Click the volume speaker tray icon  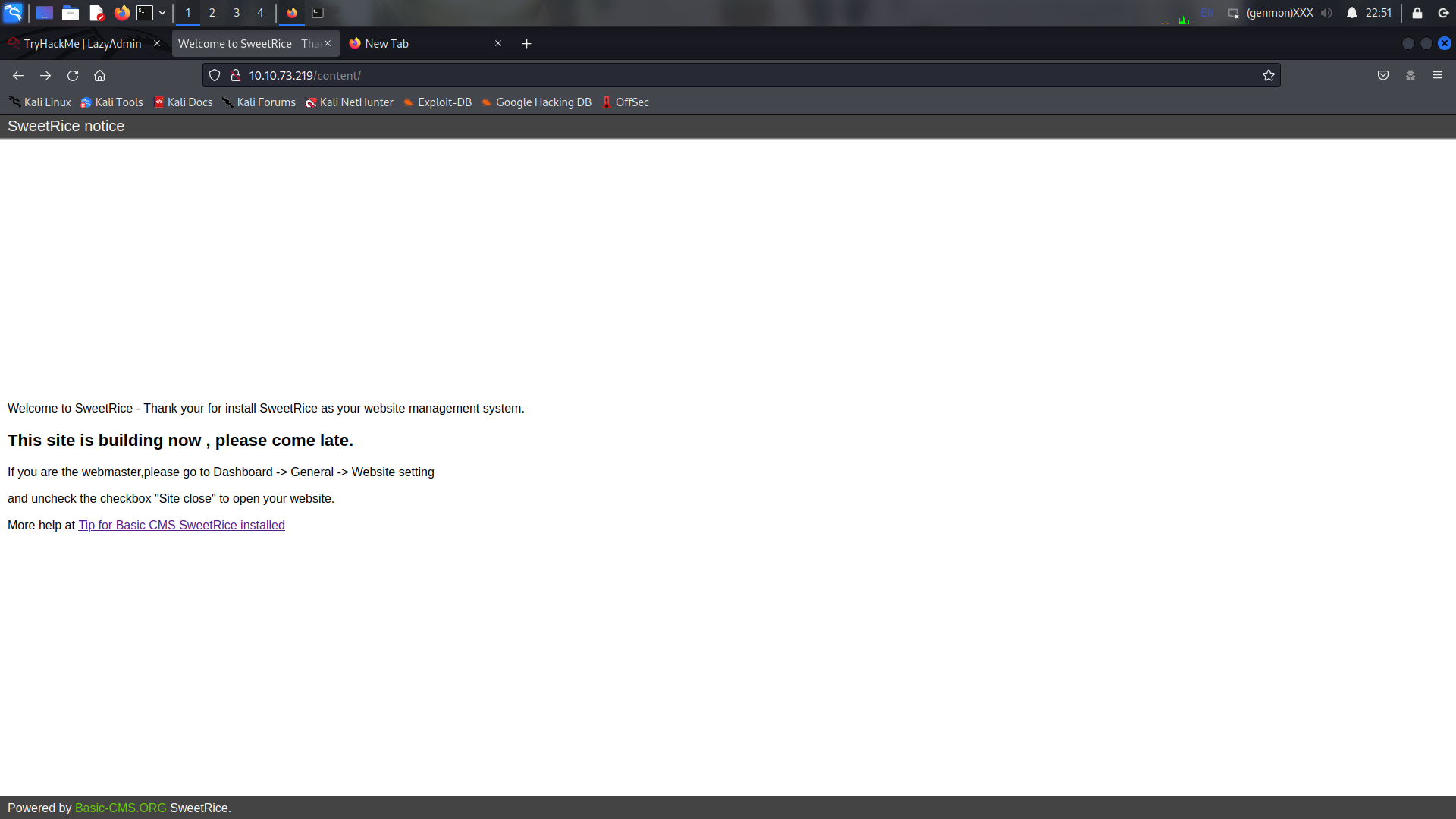point(1326,13)
